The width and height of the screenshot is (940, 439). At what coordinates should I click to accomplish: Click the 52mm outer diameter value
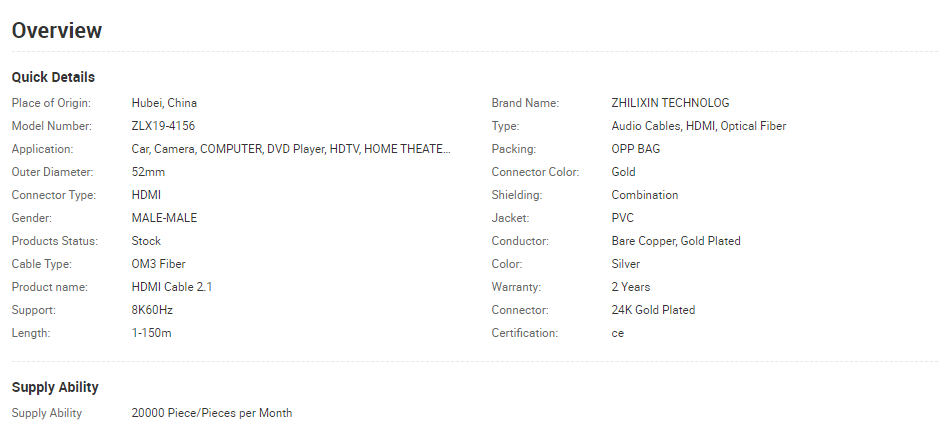[x=148, y=172]
